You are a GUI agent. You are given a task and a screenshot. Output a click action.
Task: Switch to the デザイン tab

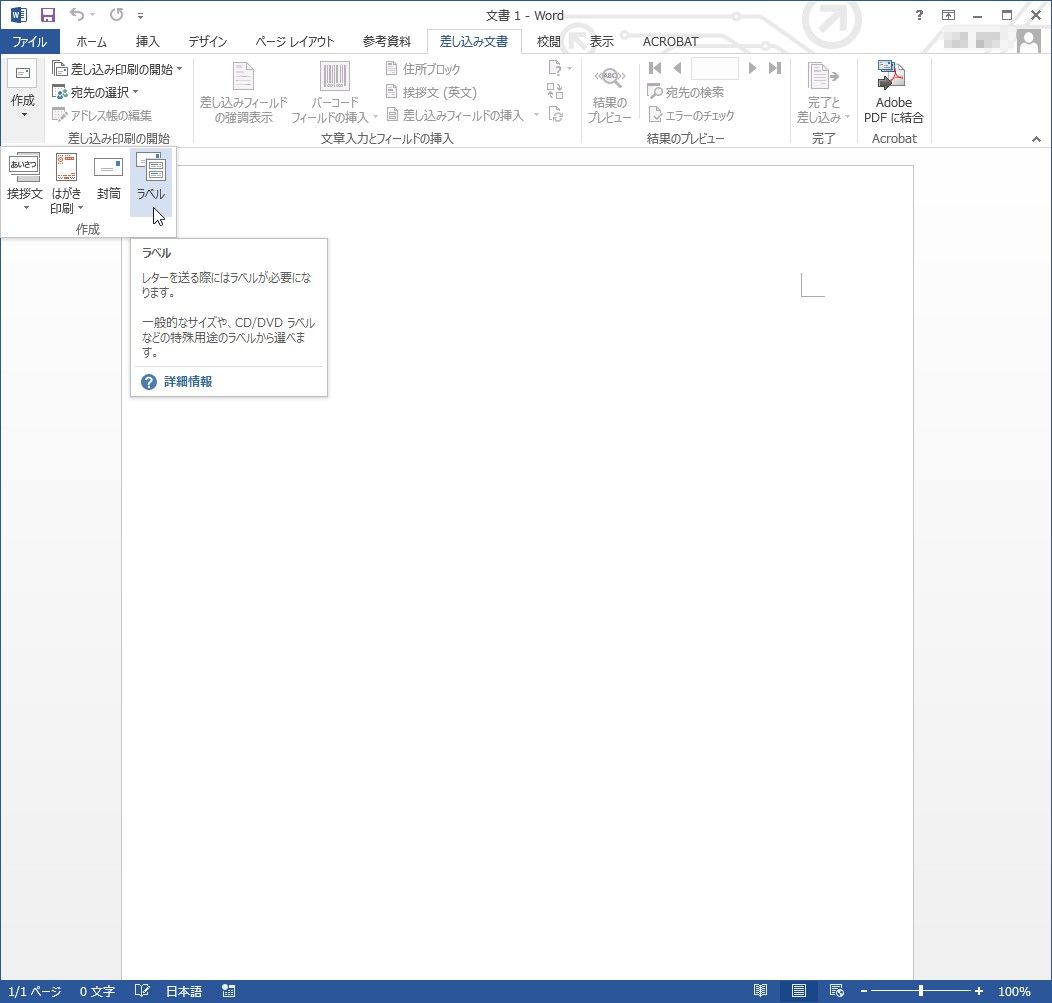tap(207, 42)
